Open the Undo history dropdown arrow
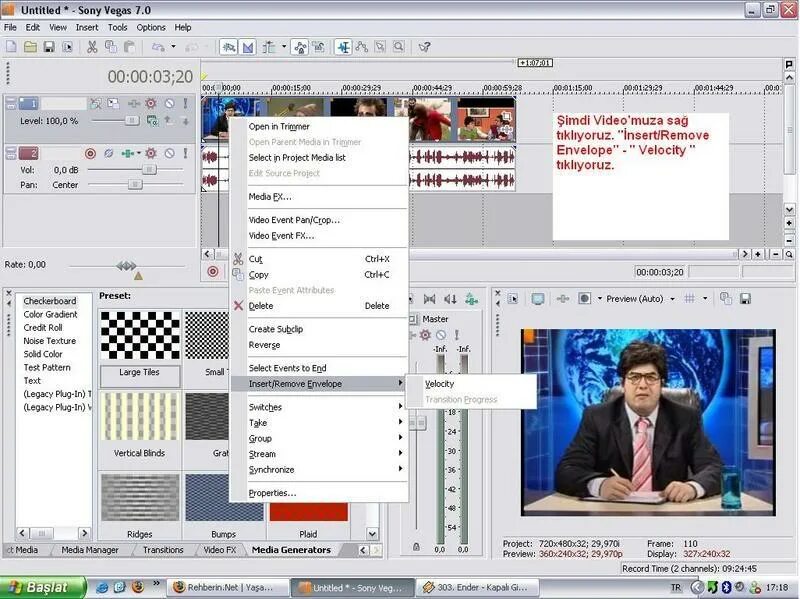The height and width of the screenshot is (599, 800). pos(173,47)
